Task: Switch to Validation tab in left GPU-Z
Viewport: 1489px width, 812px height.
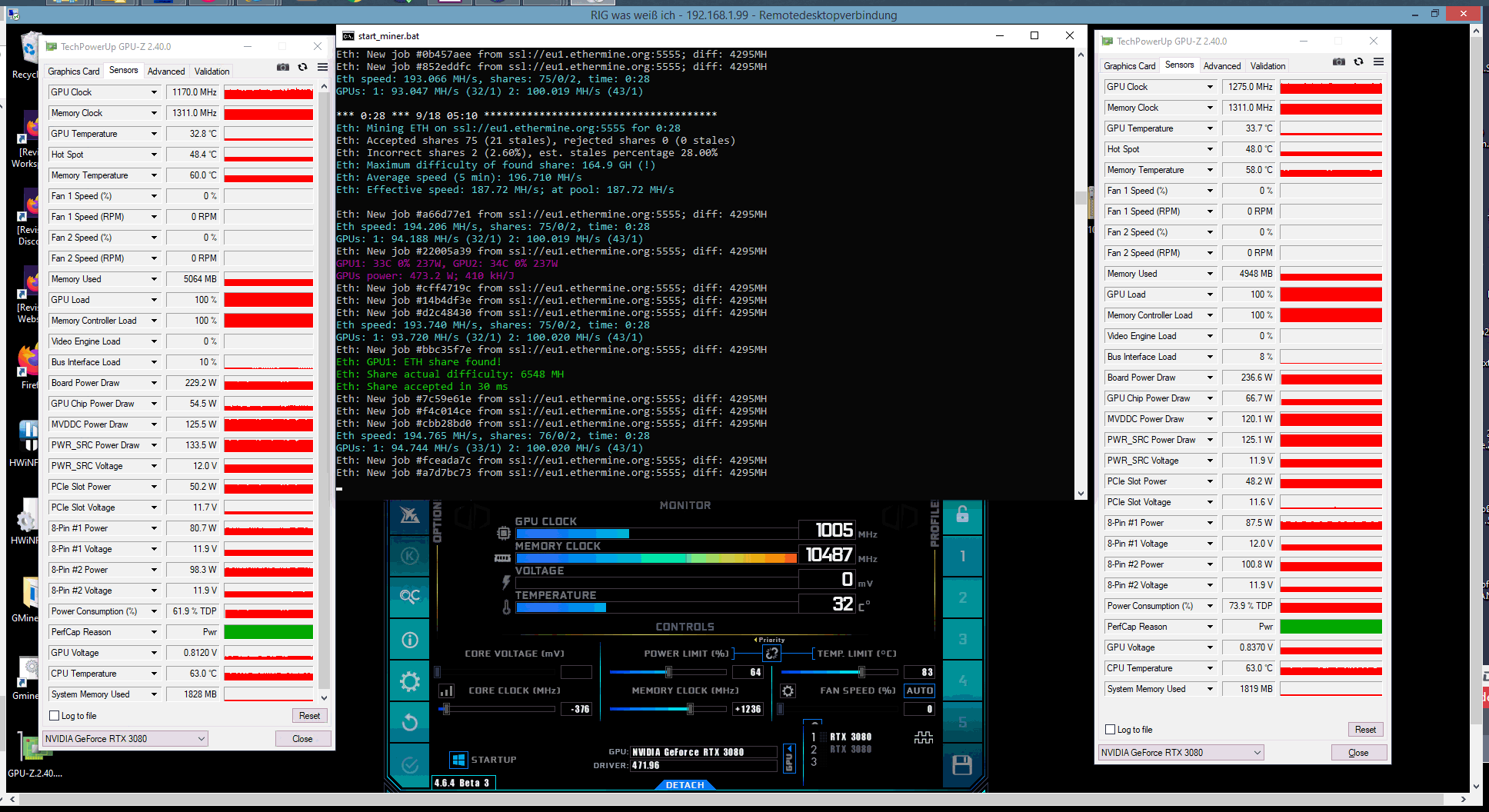Action: (212, 71)
